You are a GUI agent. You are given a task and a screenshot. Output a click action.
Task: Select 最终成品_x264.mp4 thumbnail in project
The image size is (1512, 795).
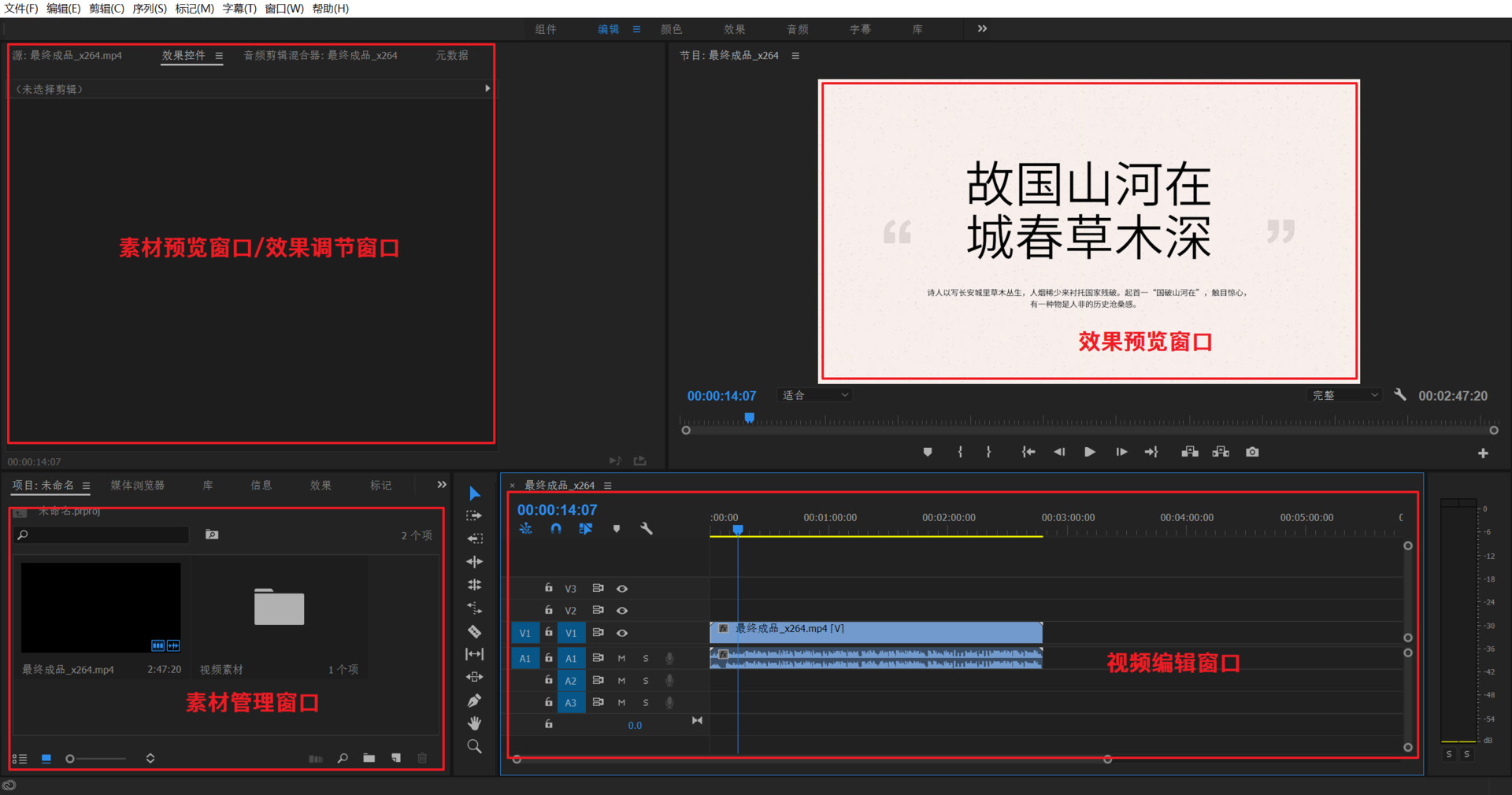point(101,608)
